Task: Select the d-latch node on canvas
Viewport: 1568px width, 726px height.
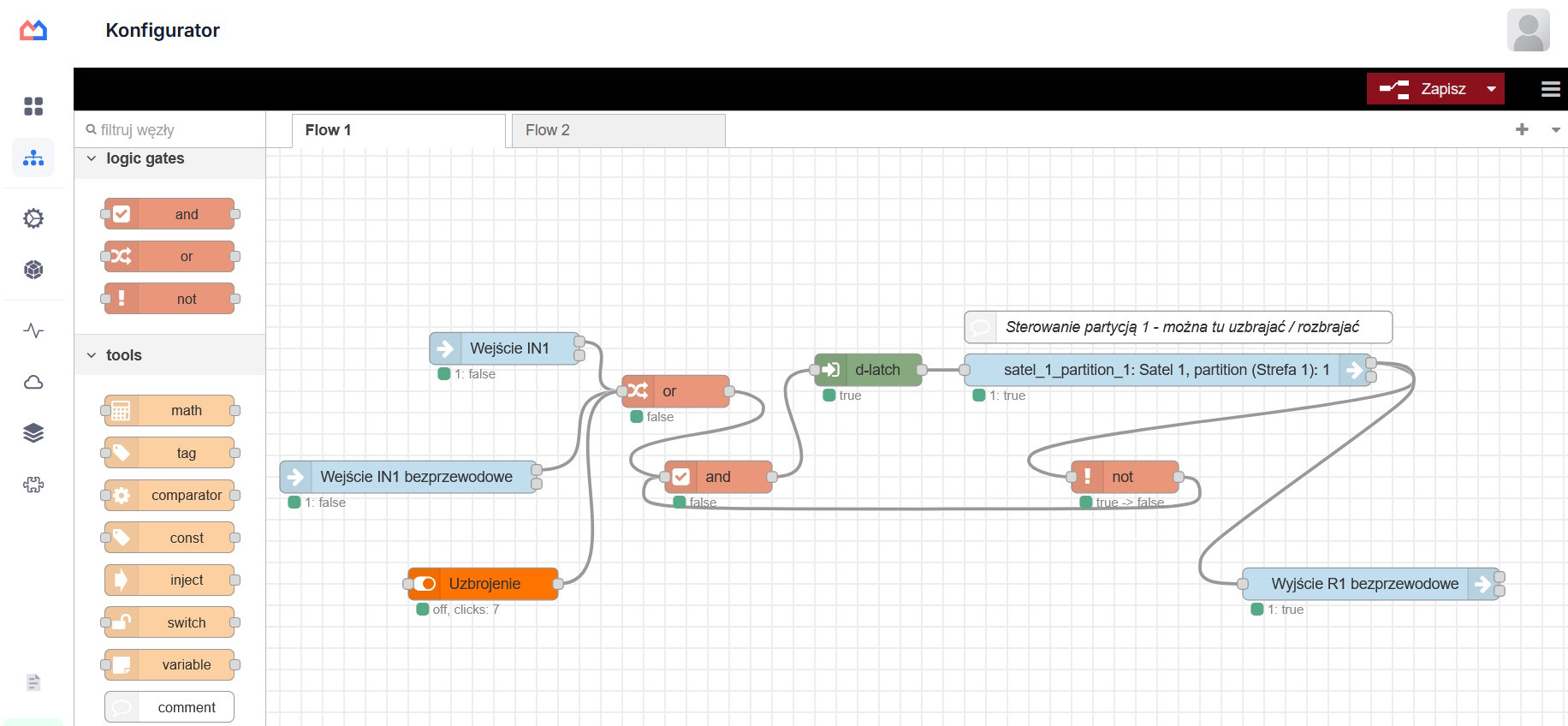Action: (x=868, y=370)
